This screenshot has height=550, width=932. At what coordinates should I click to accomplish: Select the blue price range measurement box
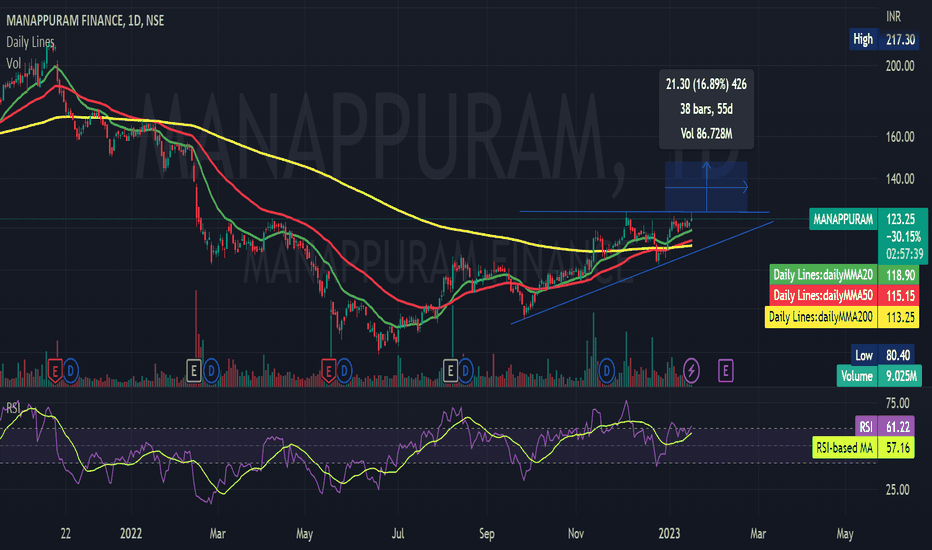[x=706, y=187]
